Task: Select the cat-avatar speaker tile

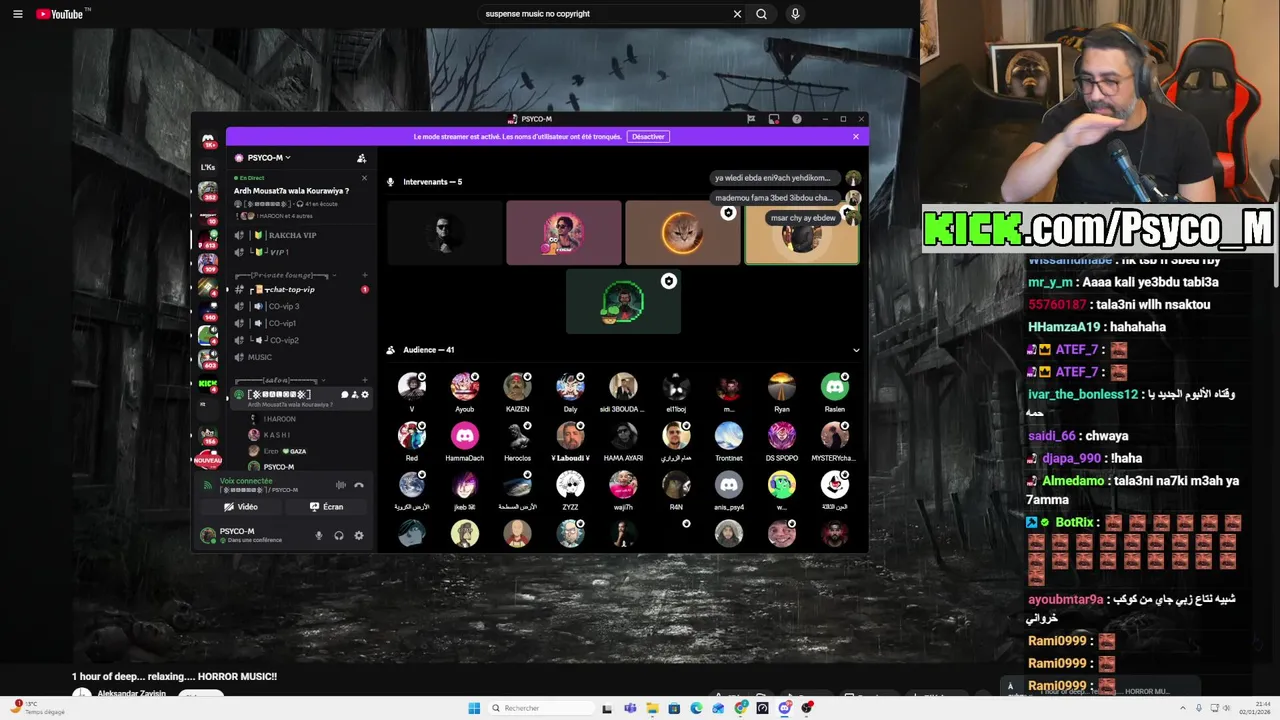Action: pyautogui.click(x=683, y=233)
